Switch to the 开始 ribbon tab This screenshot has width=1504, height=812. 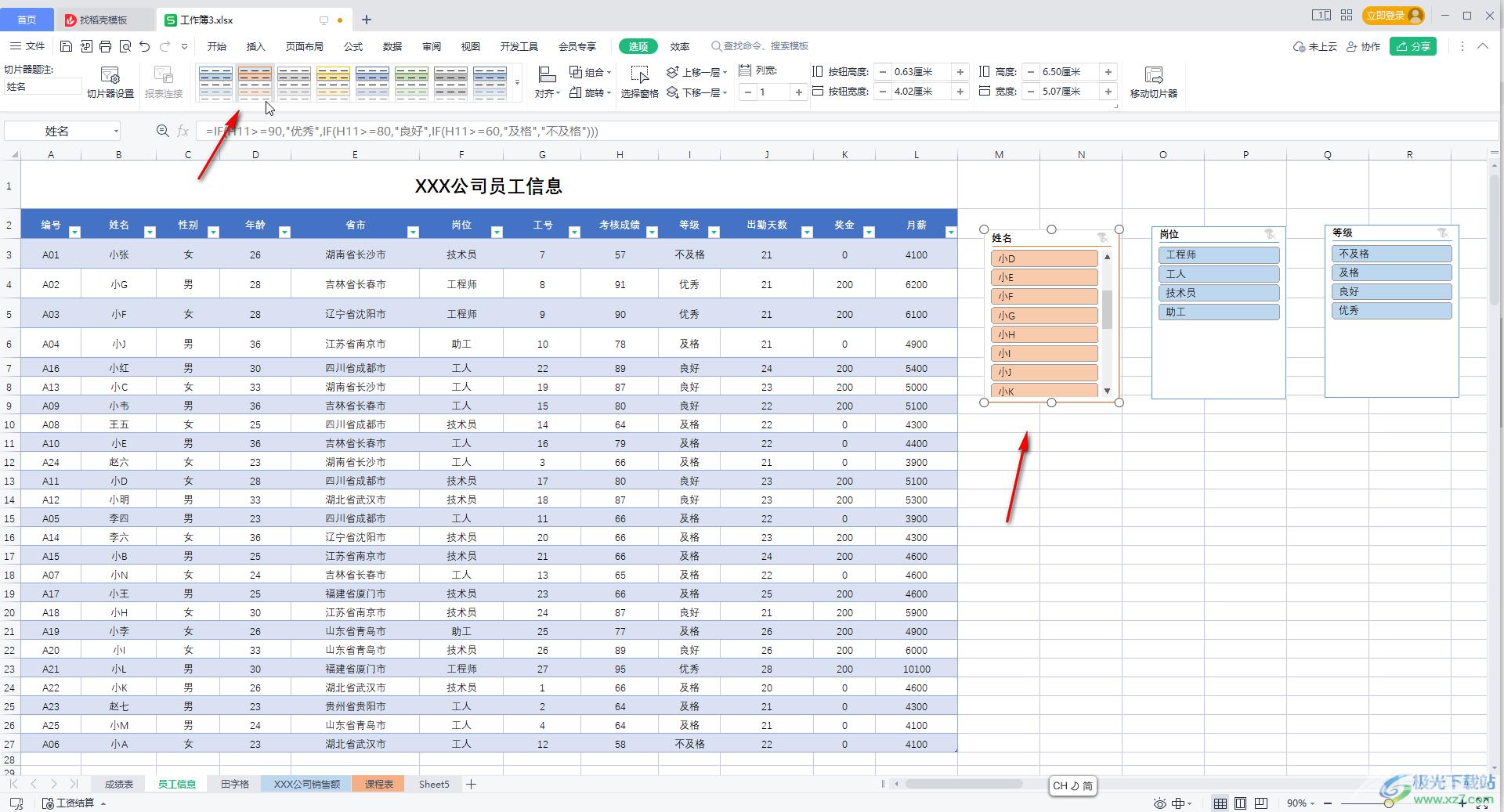pyautogui.click(x=216, y=46)
